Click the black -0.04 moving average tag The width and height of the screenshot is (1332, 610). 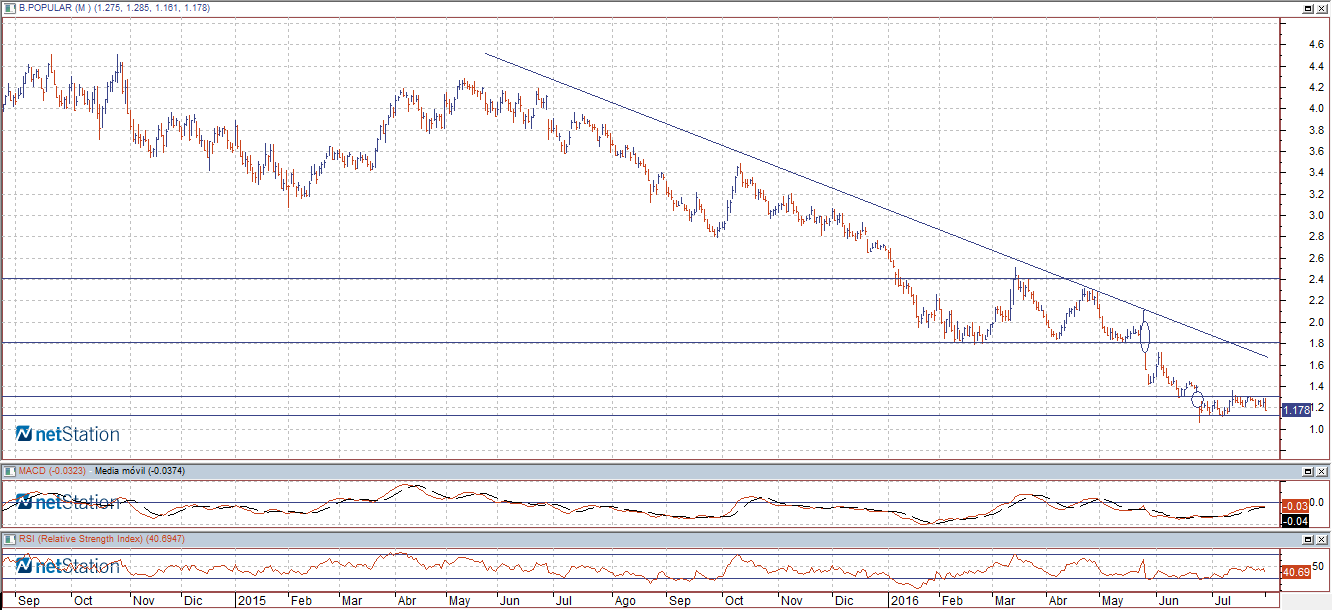(x=1295, y=520)
